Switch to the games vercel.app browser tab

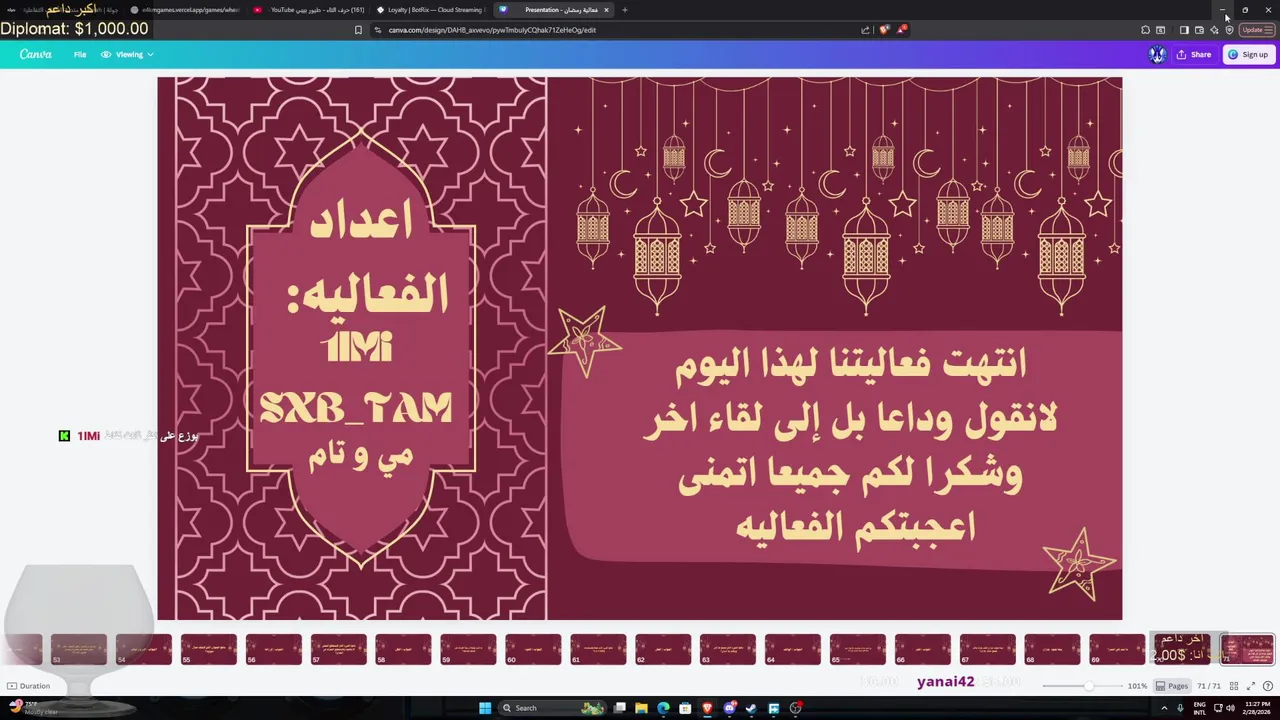(x=185, y=10)
